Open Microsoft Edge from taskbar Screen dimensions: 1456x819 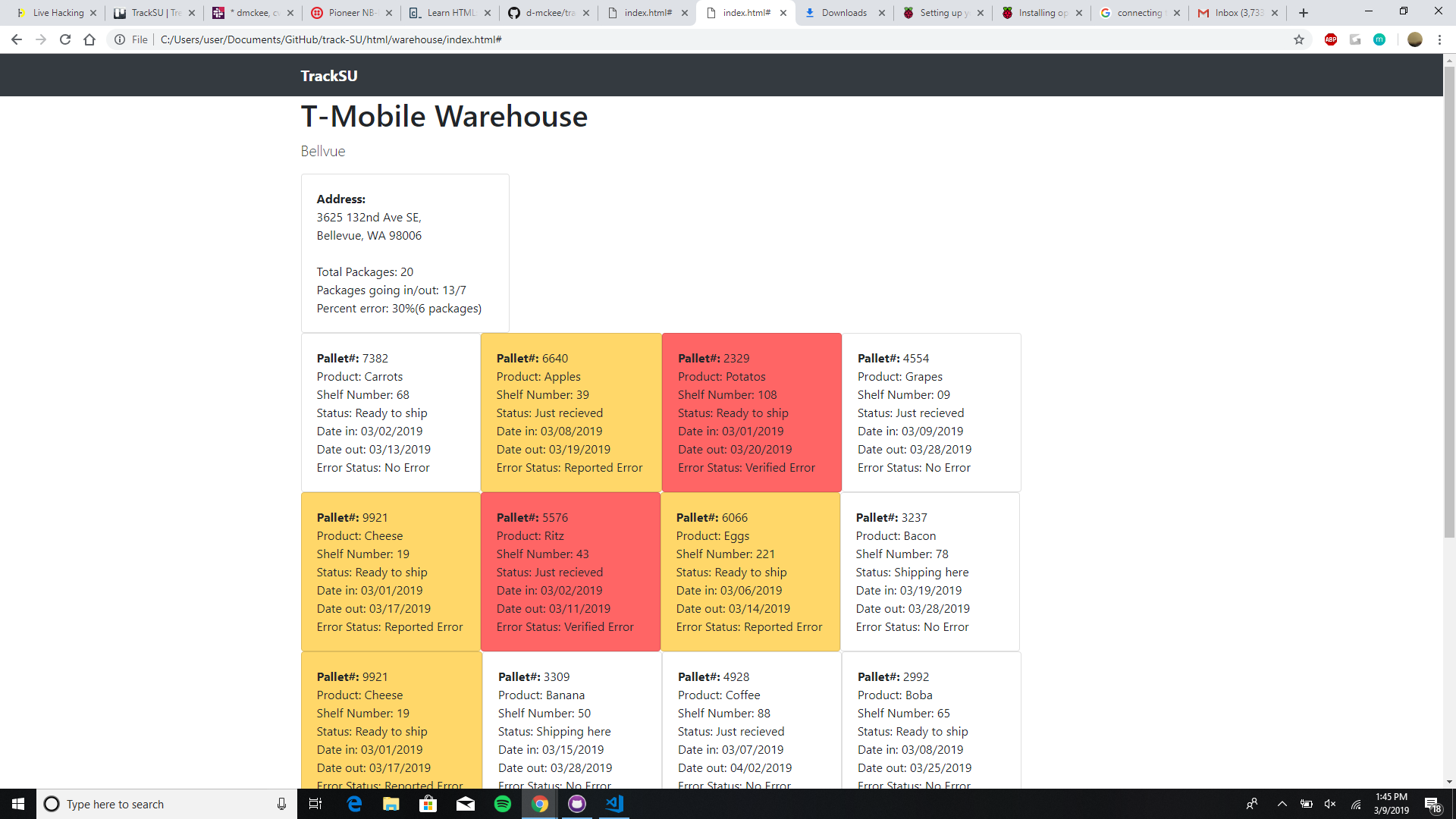coord(354,804)
